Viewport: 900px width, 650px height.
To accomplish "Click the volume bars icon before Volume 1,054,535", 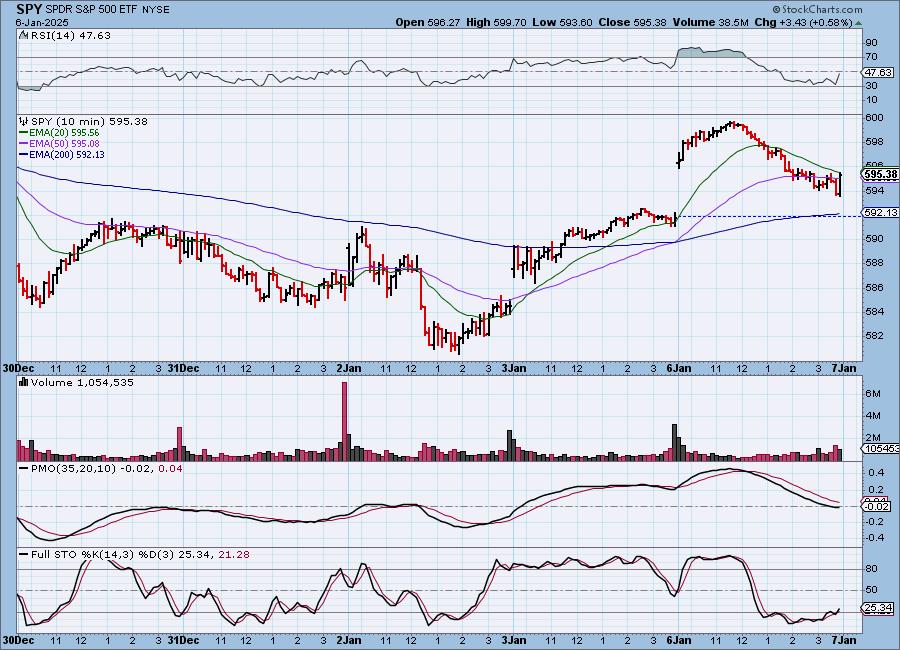I will [24, 382].
